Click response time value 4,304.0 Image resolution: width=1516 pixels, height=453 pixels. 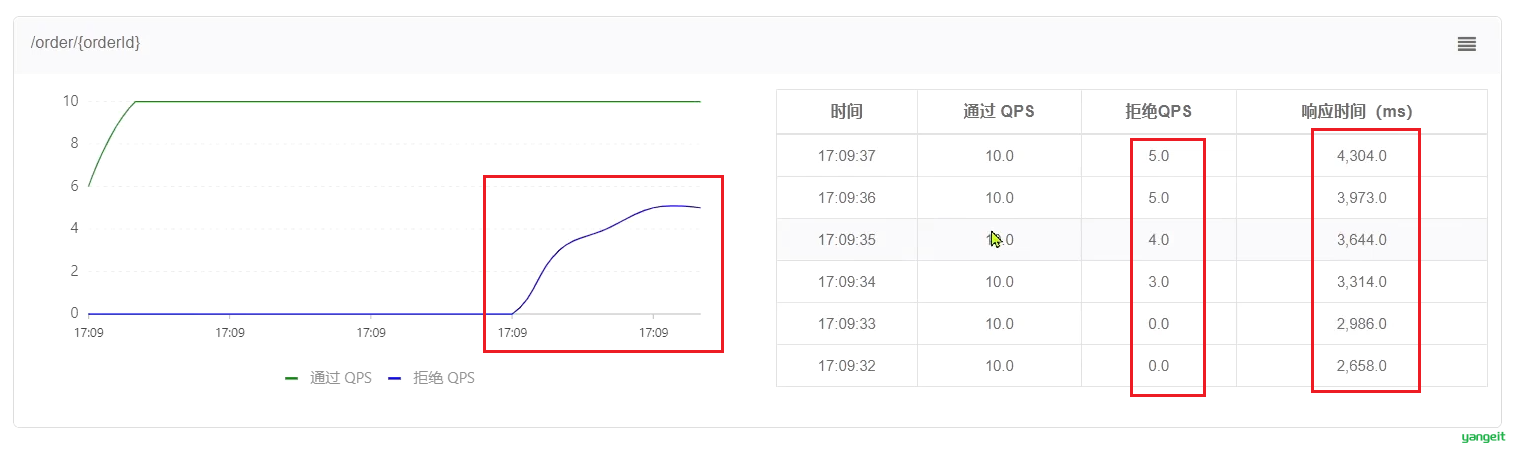coord(1361,156)
